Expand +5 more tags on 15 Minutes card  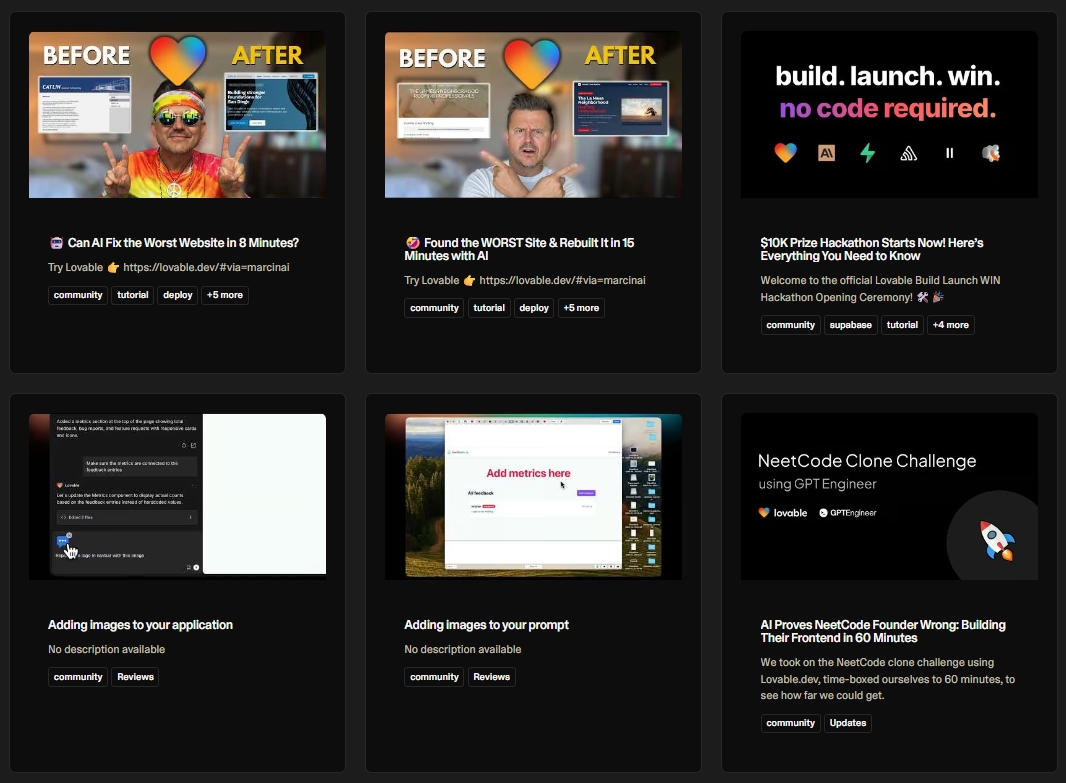[581, 308]
